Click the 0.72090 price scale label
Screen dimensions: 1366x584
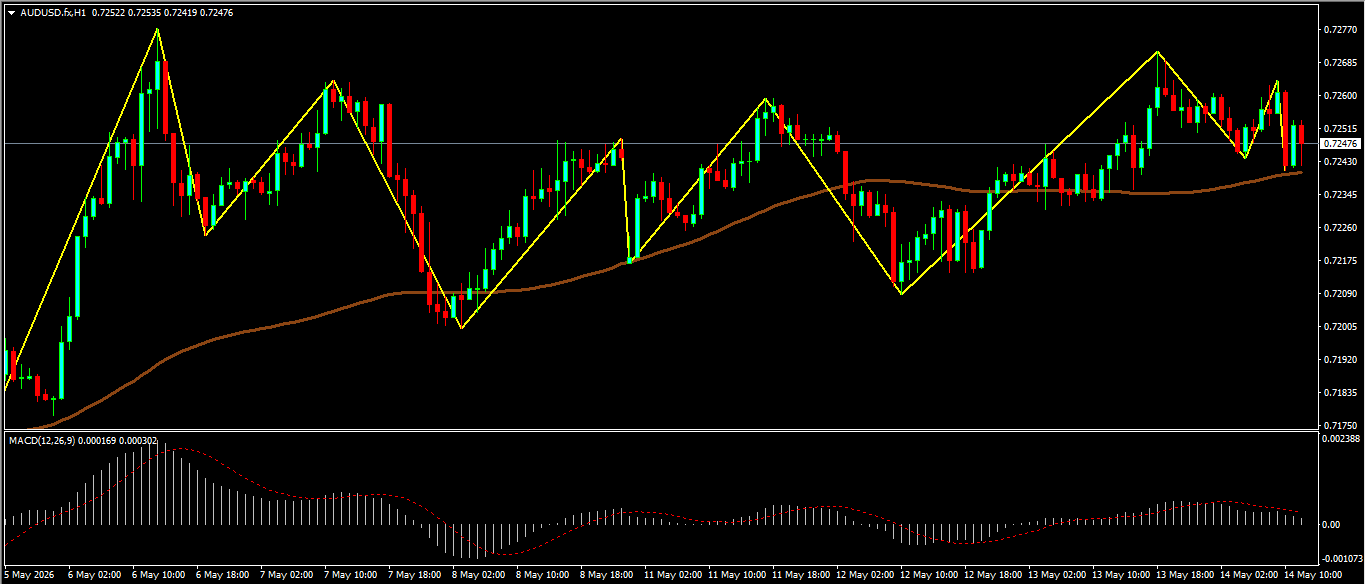[x=1338, y=294]
